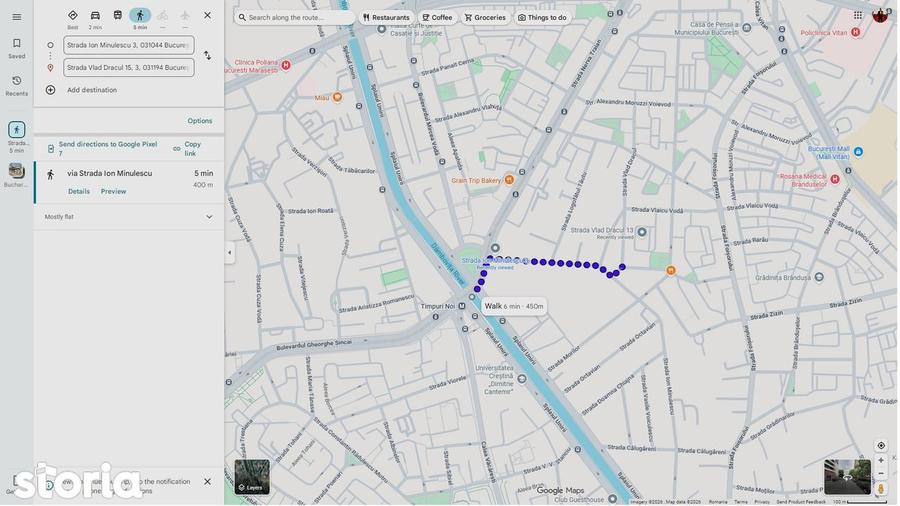This screenshot has width=900, height=506.
Task: Select driving travel mode
Action: (x=95, y=15)
